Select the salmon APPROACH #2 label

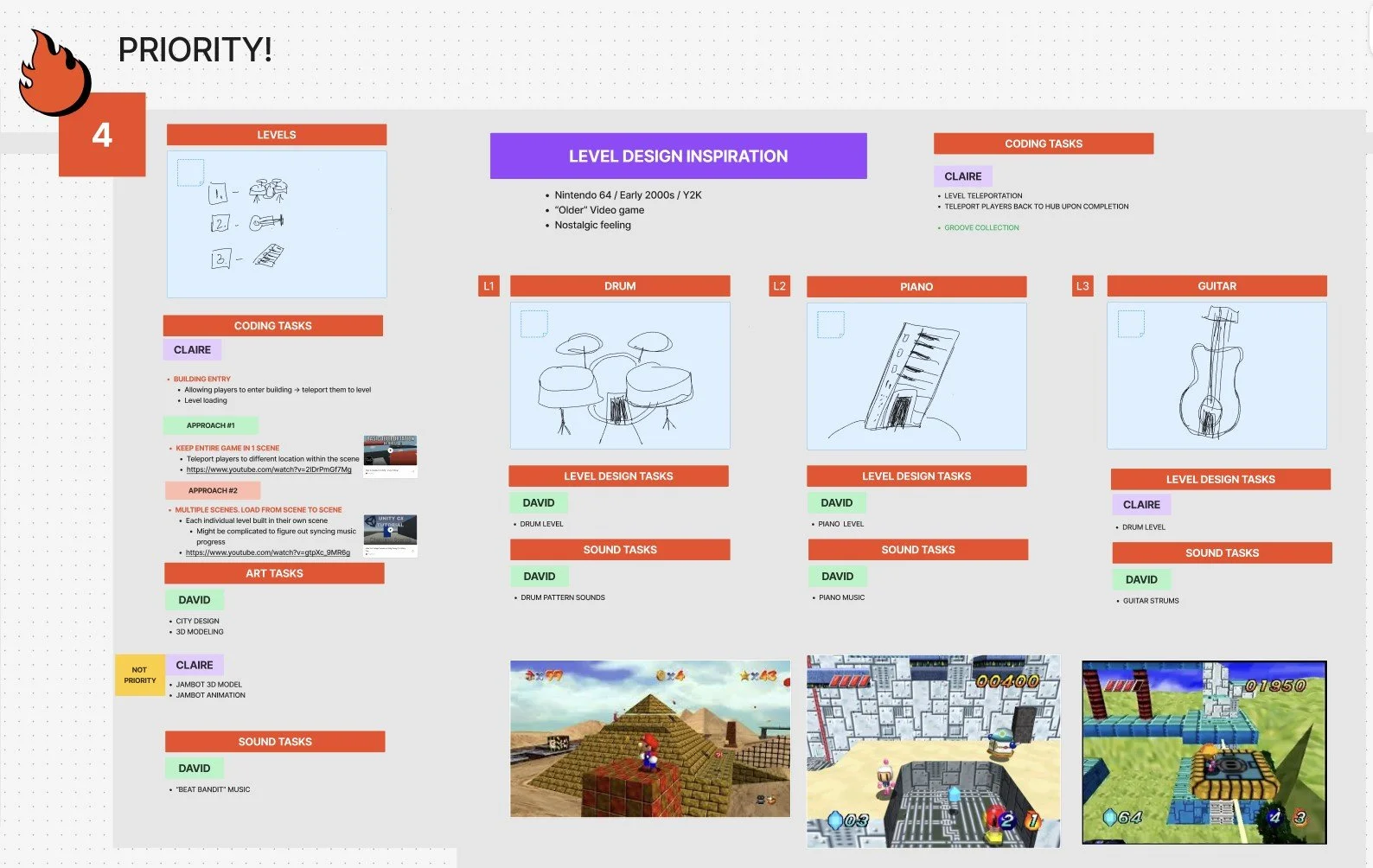tap(213, 490)
